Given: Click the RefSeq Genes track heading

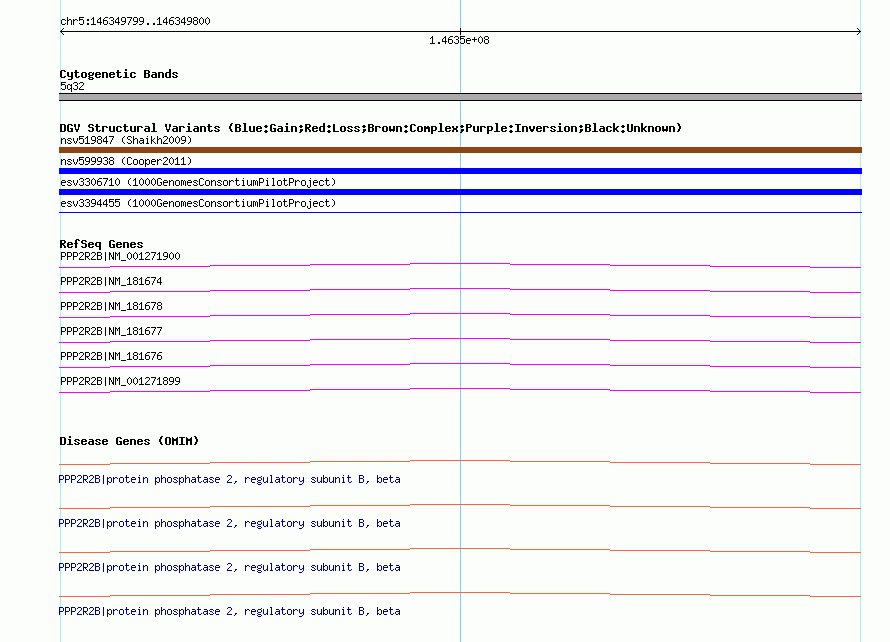Looking at the screenshot, I should coord(101,244).
